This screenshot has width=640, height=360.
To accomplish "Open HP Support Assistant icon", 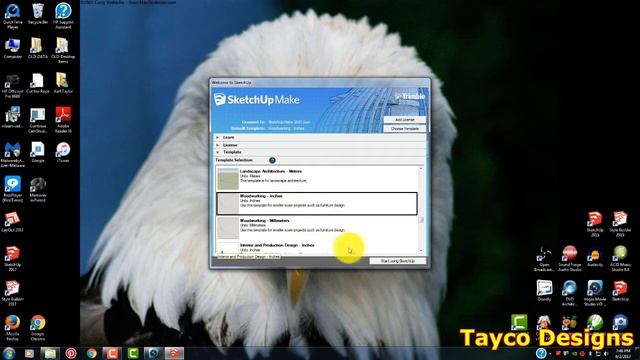I will [63, 16].
